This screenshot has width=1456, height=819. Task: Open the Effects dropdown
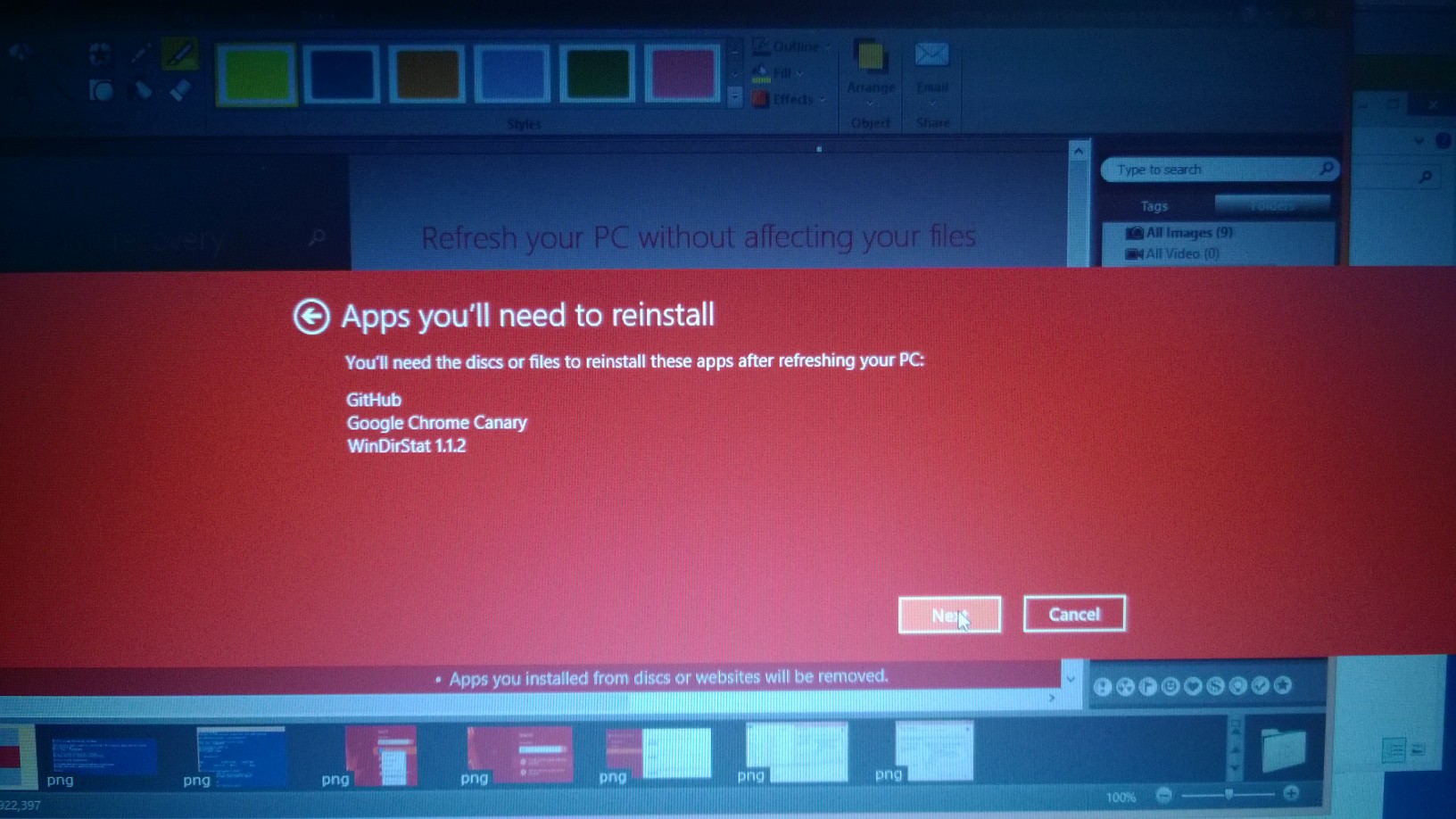pos(789,99)
